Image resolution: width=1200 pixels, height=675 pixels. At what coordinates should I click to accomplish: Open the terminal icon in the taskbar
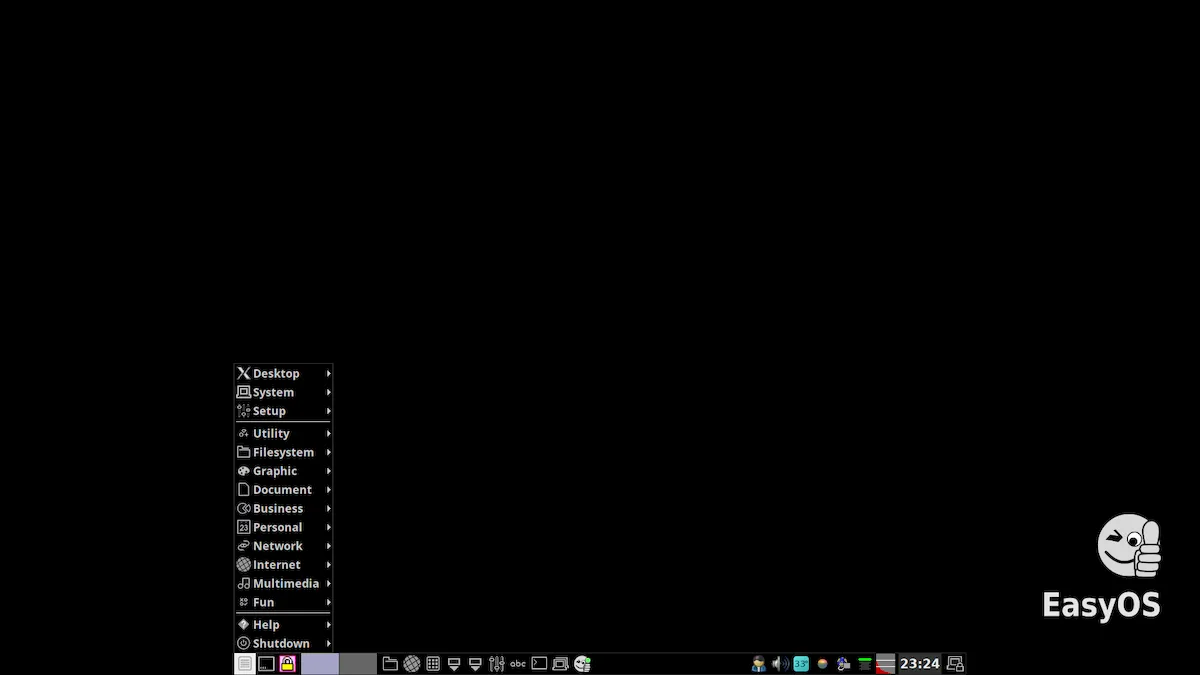(x=539, y=663)
